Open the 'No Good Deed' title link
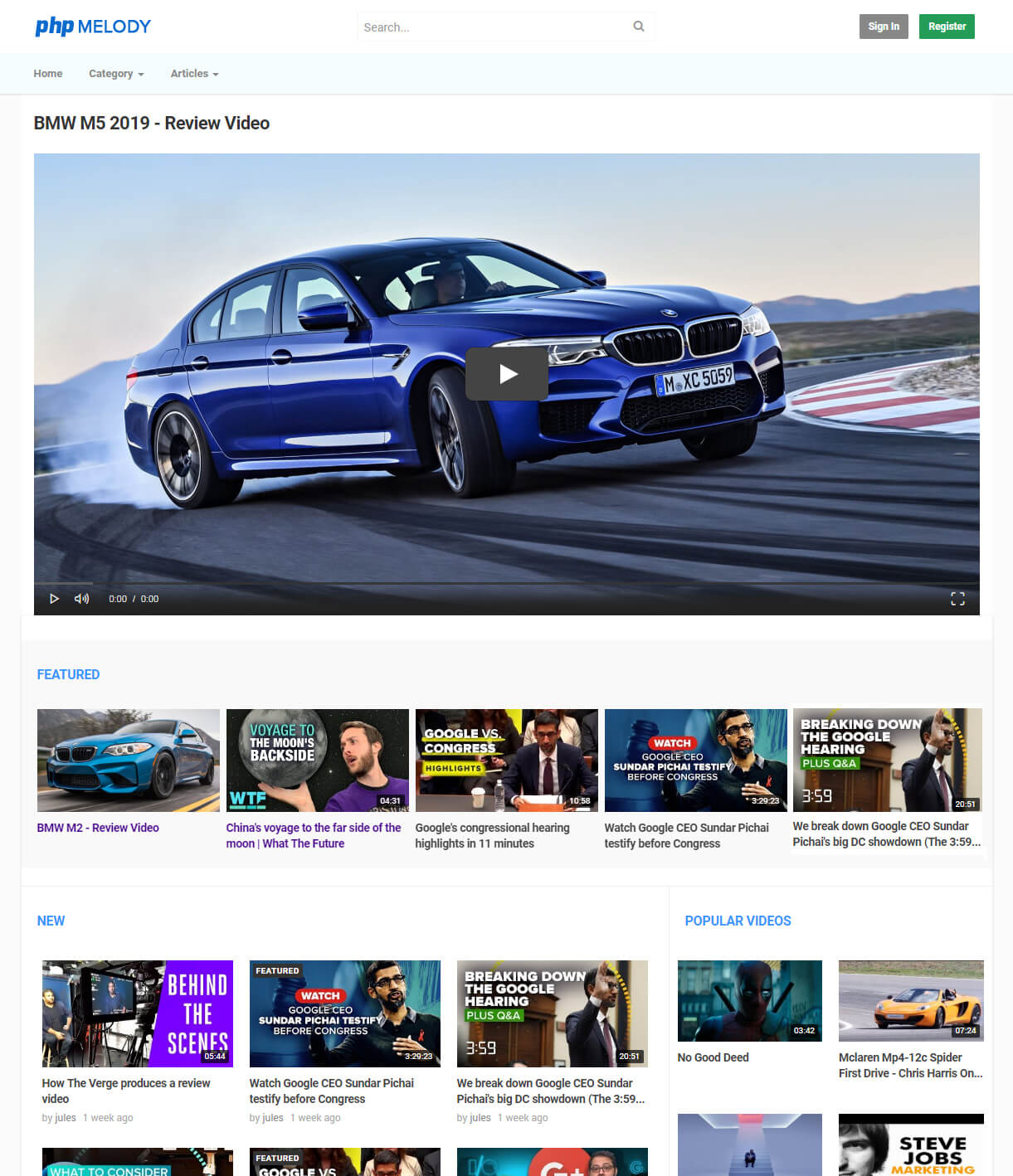The height and width of the screenshot is (1176, 1013). pyautogui.click(x=713, y=1057)
